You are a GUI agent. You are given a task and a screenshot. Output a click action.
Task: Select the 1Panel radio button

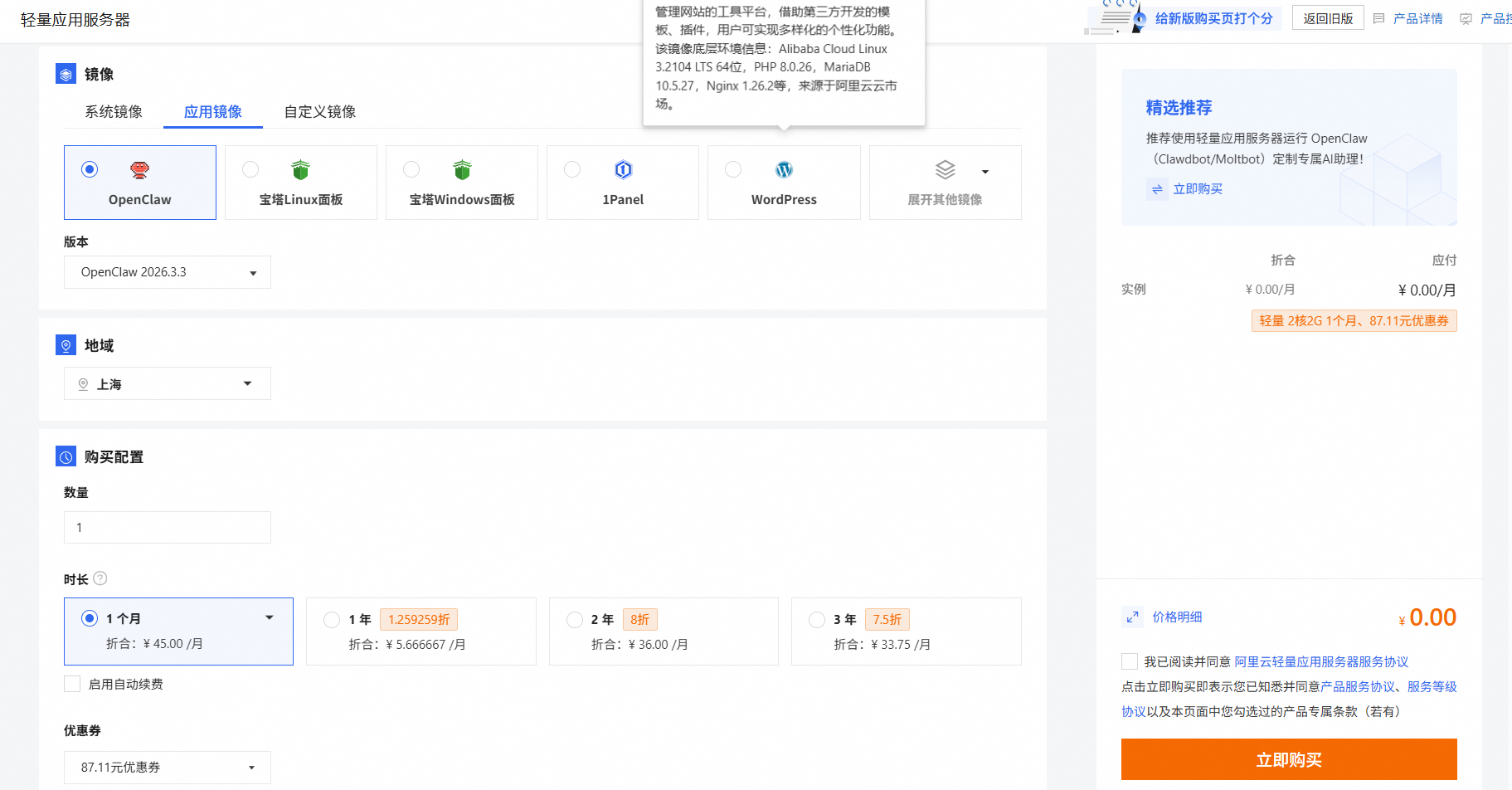pos(572,169)
